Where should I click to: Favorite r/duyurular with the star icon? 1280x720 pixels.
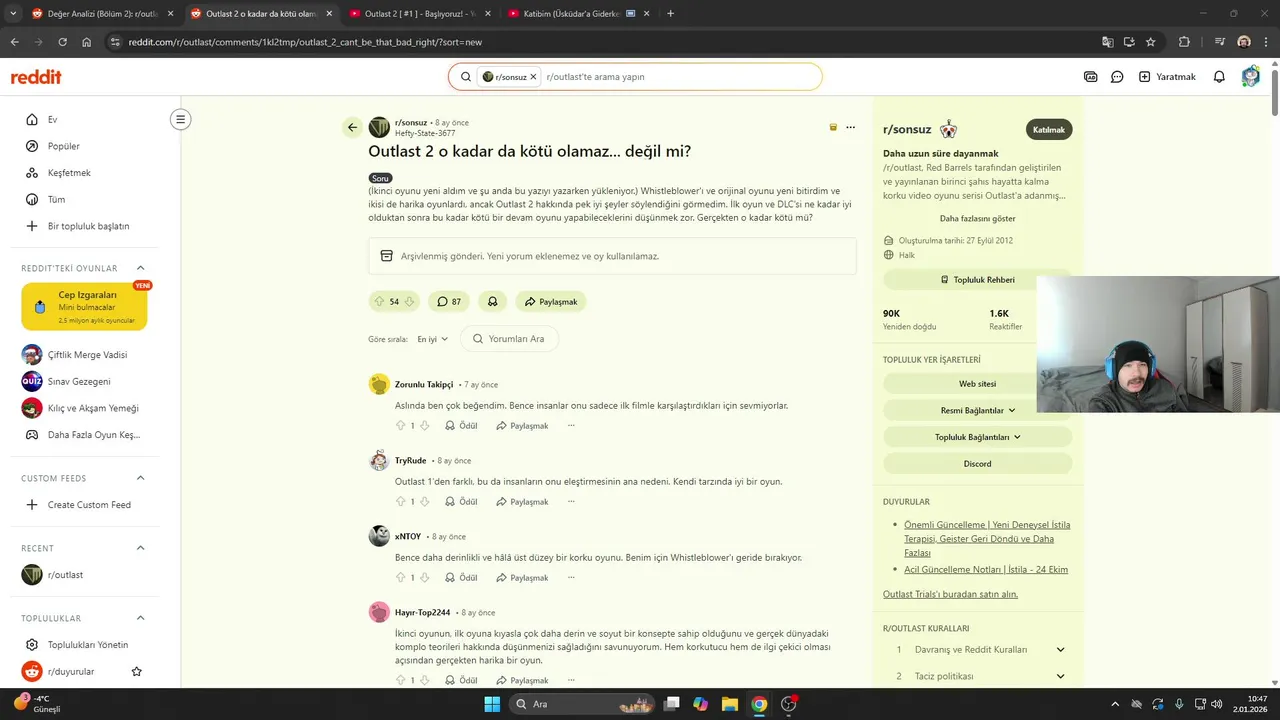click(137, 672)
